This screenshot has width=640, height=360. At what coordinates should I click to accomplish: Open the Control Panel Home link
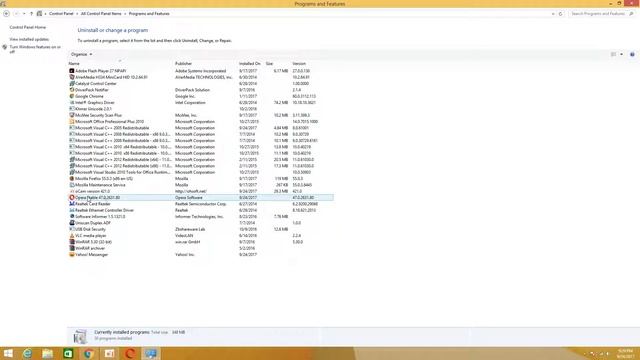28,27
